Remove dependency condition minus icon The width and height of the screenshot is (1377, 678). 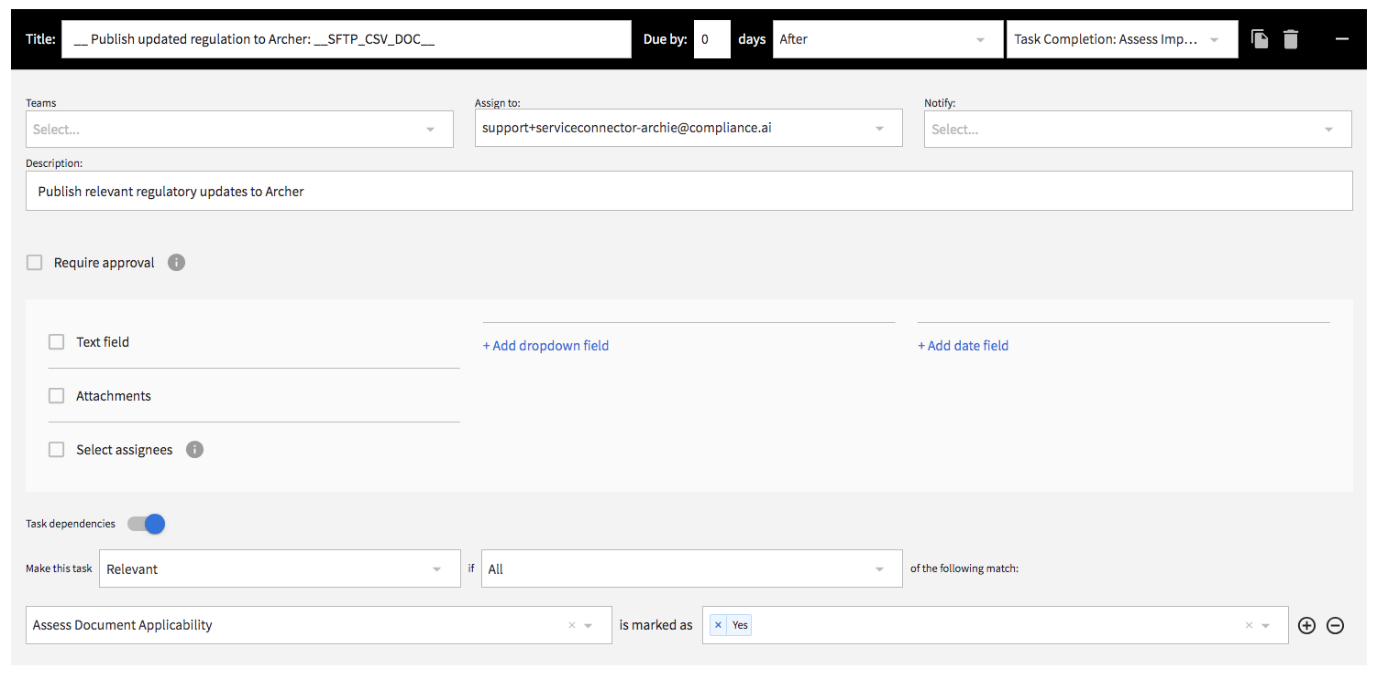(x=1335, y=626)
